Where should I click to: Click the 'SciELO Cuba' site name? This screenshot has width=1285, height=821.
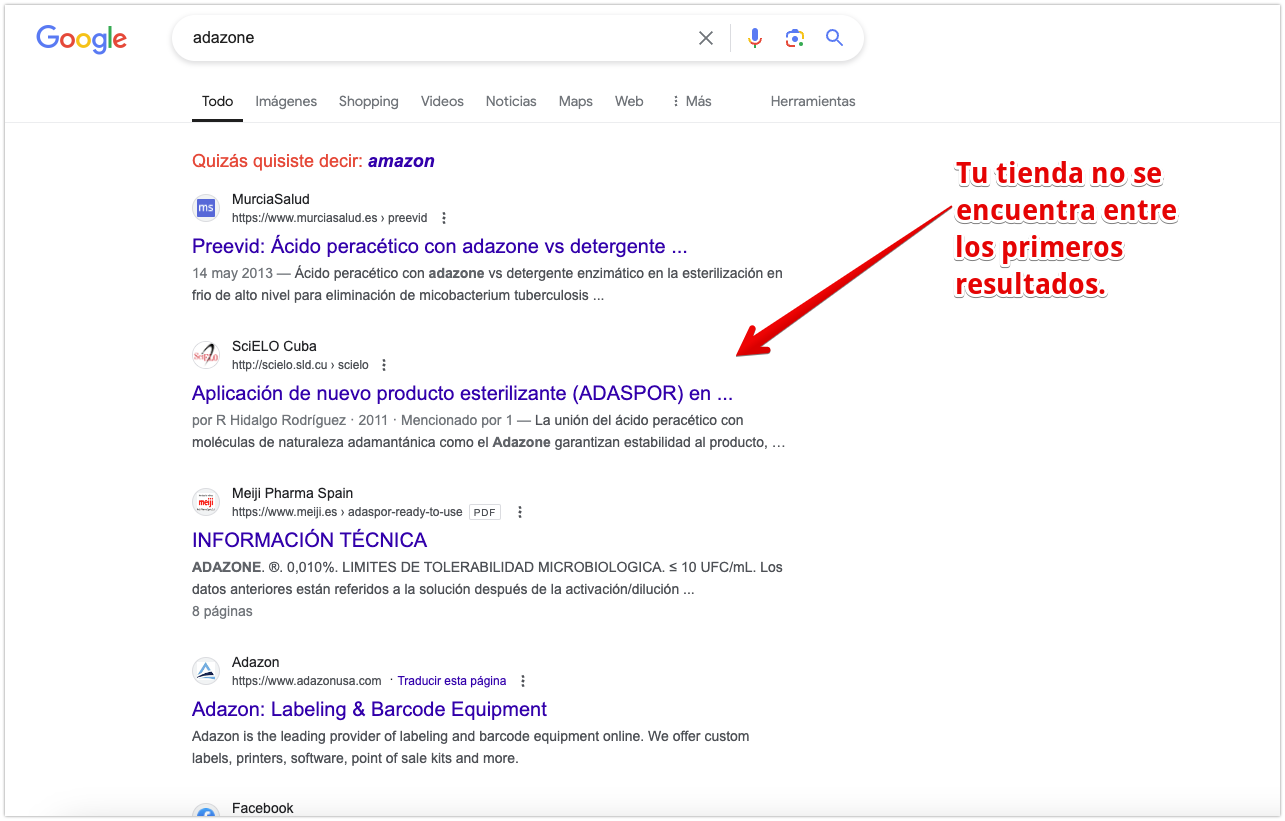tap(274, 346)
